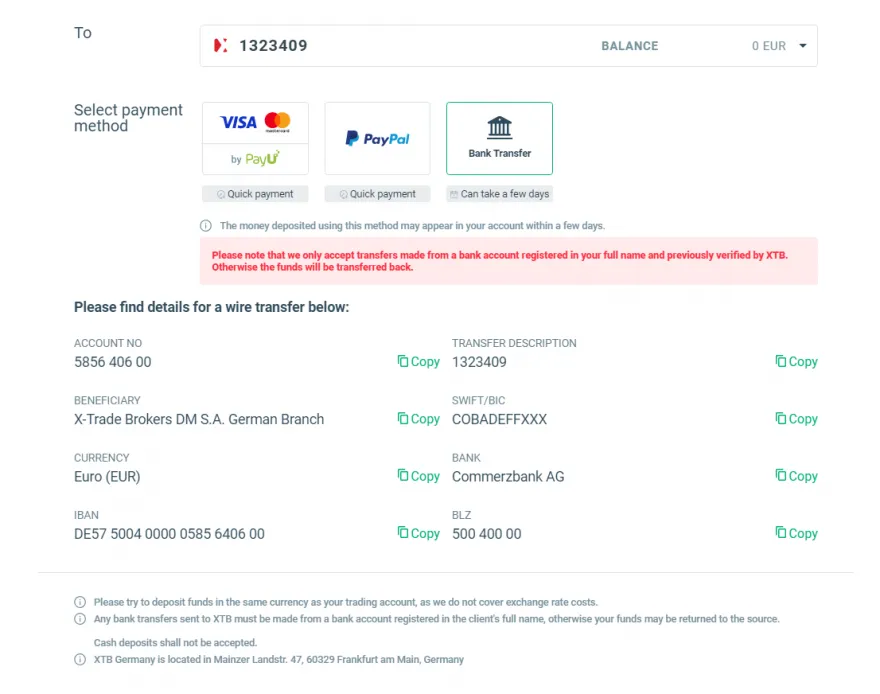Screen dimensions: 880x694
Task: Click the Quick payment badge under Visa
Action: (255, 194)
